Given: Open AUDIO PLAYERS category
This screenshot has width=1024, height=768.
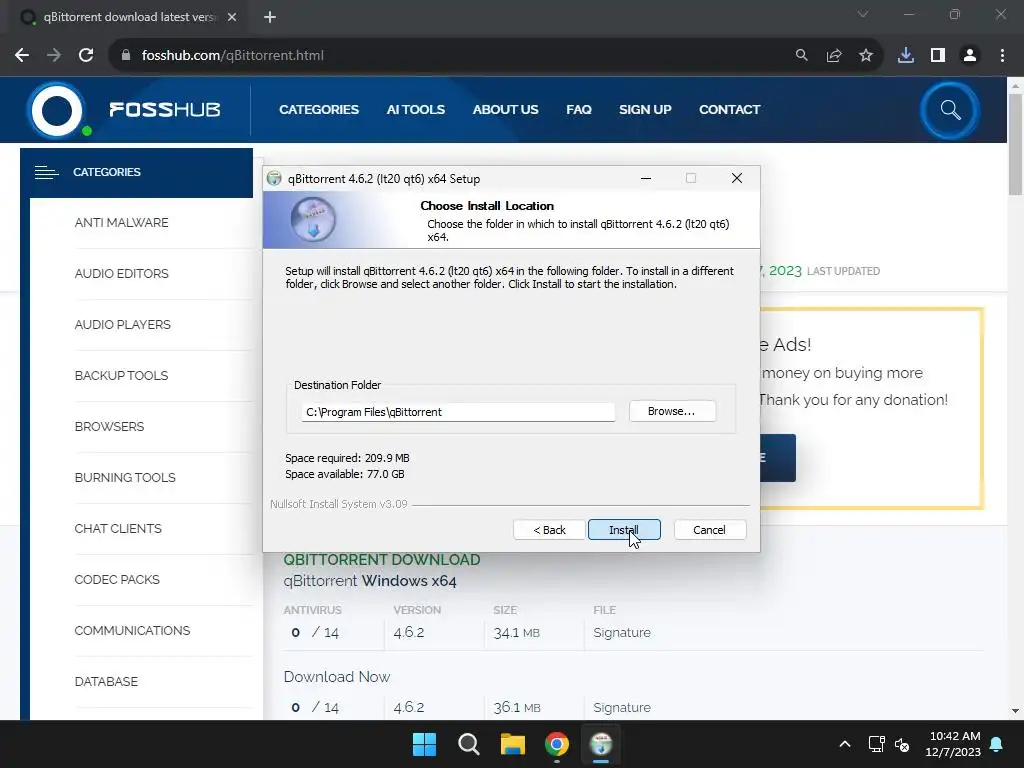Looking at the screenshot, I should click(x=122, y=325).
